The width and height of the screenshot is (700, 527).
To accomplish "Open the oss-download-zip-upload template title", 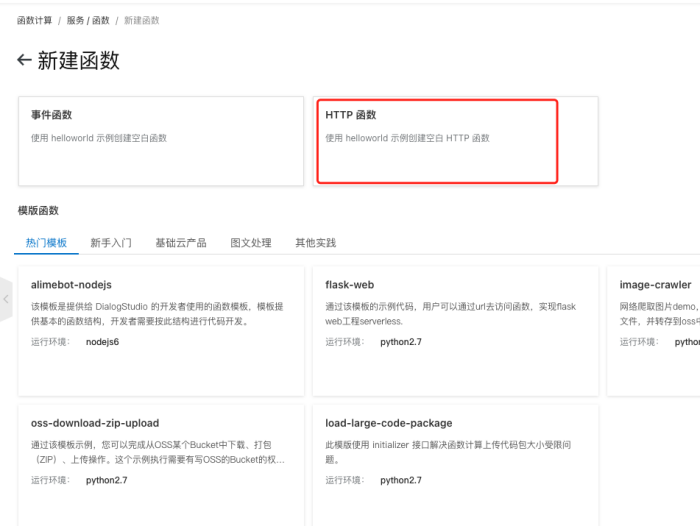I will (x=95, y=423).
